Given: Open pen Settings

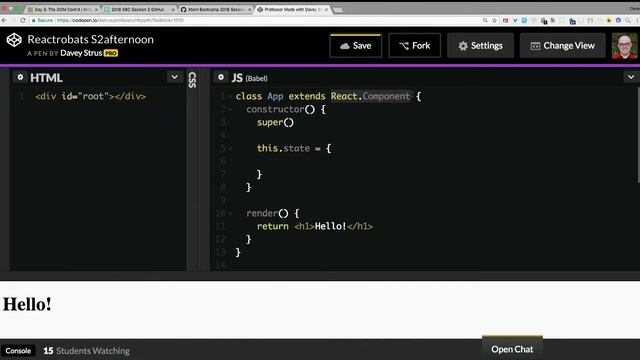Looking at the screenshot, I should pos(480,46).
